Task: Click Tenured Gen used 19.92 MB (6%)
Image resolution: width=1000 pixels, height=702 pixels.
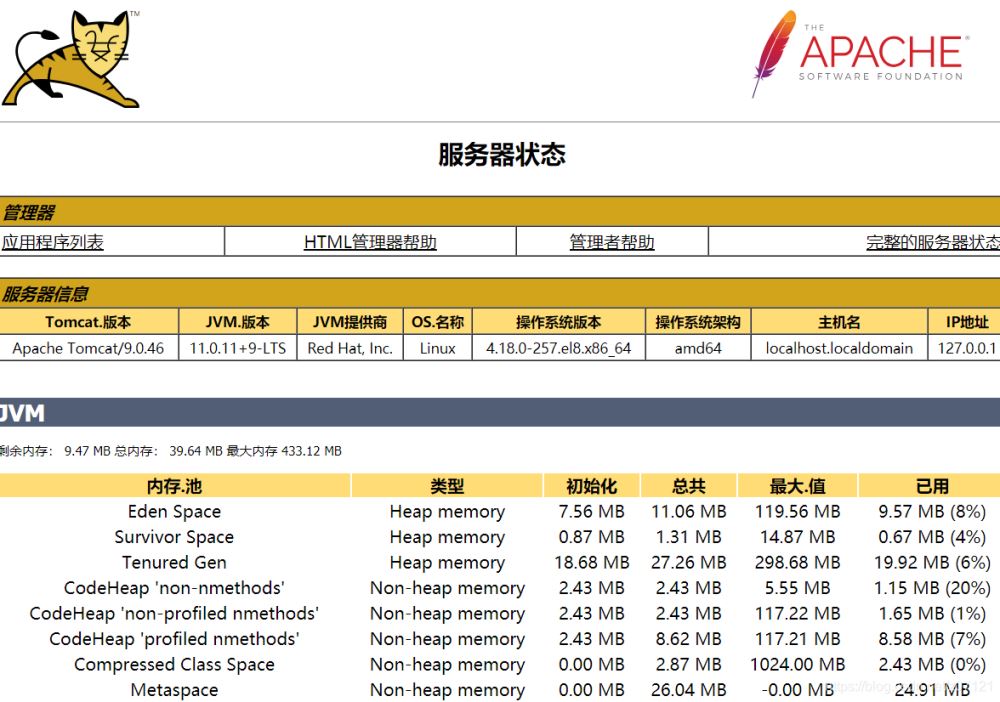Action: [x=932, y=562]
